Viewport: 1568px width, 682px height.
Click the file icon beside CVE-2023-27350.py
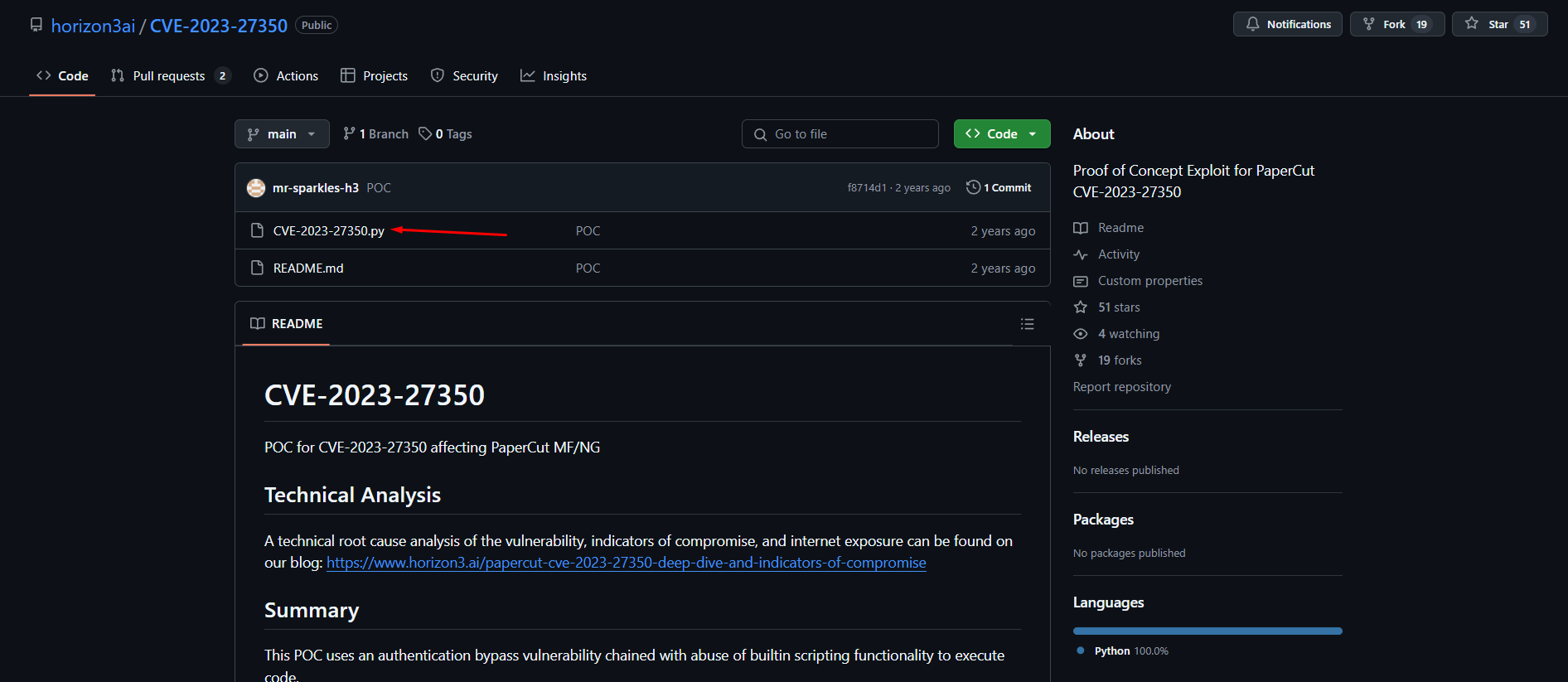tap(257, 230)
